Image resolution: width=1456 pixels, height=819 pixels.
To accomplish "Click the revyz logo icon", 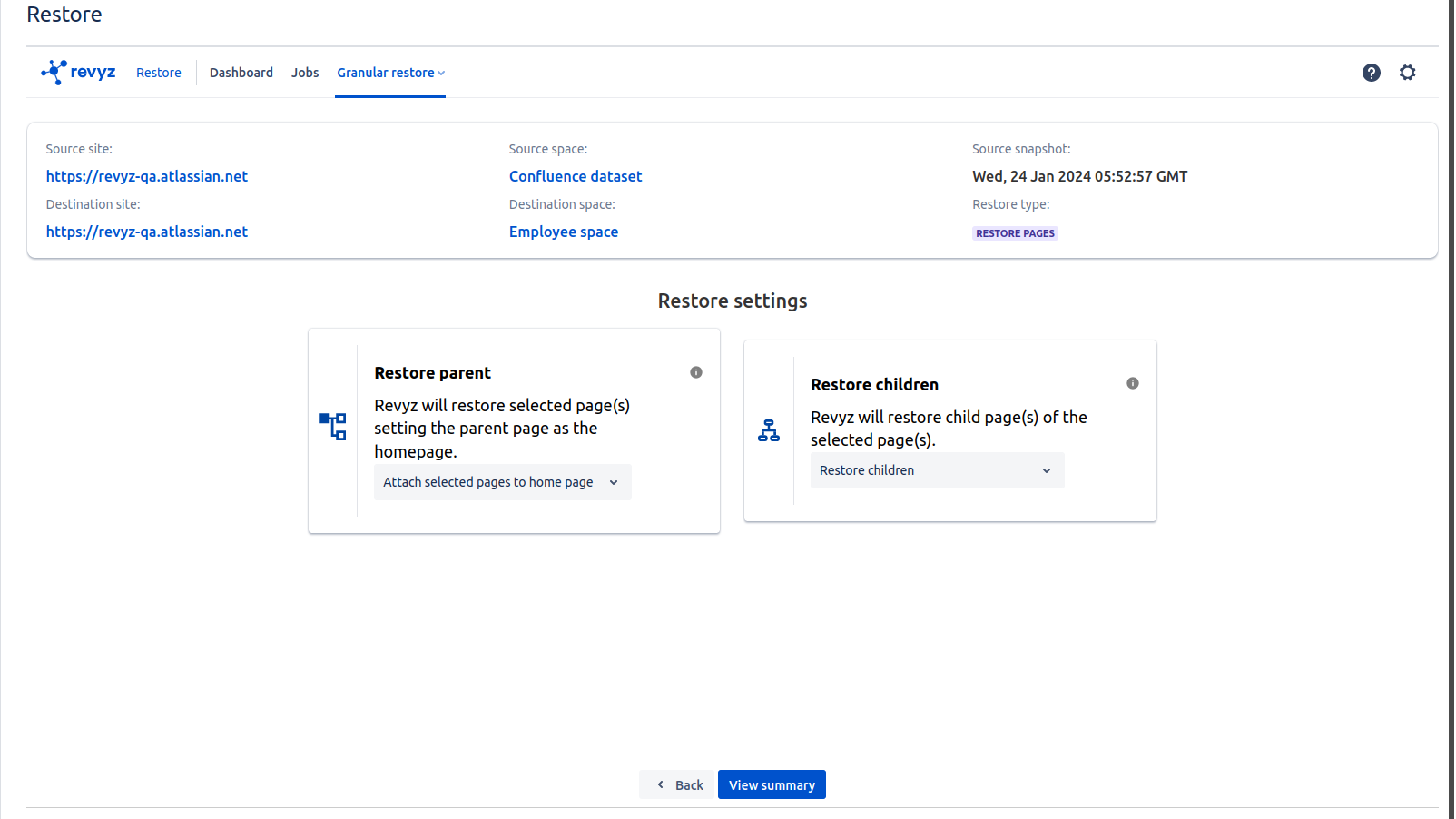I will click(x=78, y=72).
